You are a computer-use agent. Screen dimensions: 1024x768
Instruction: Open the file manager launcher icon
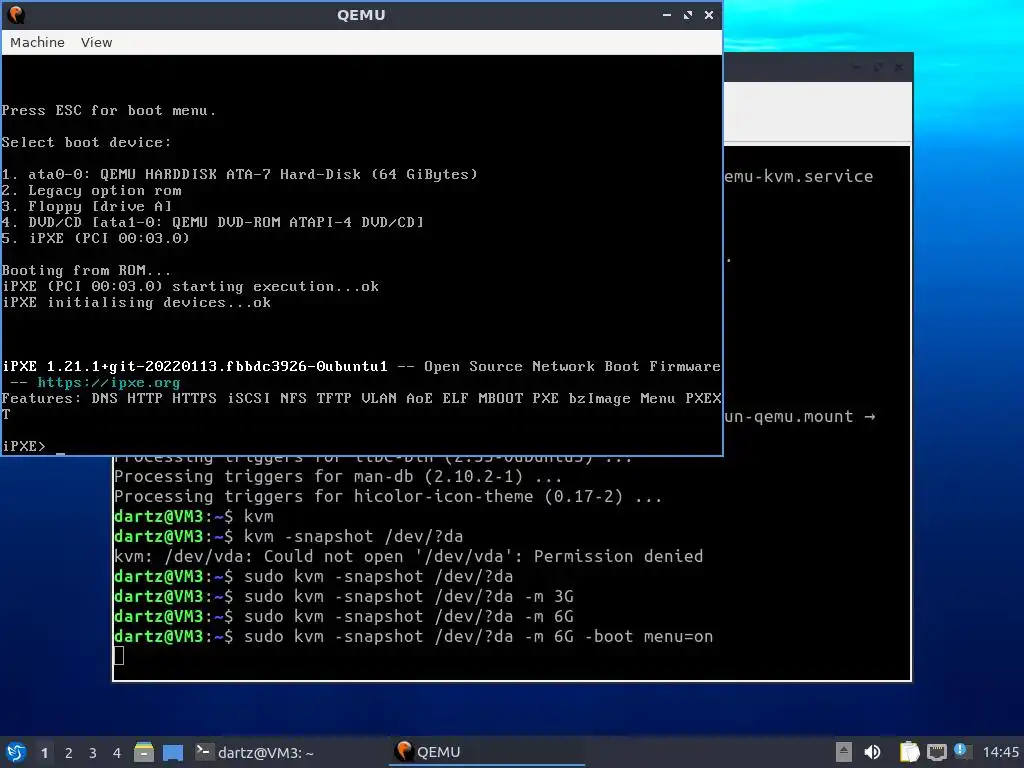pos(144,752)
